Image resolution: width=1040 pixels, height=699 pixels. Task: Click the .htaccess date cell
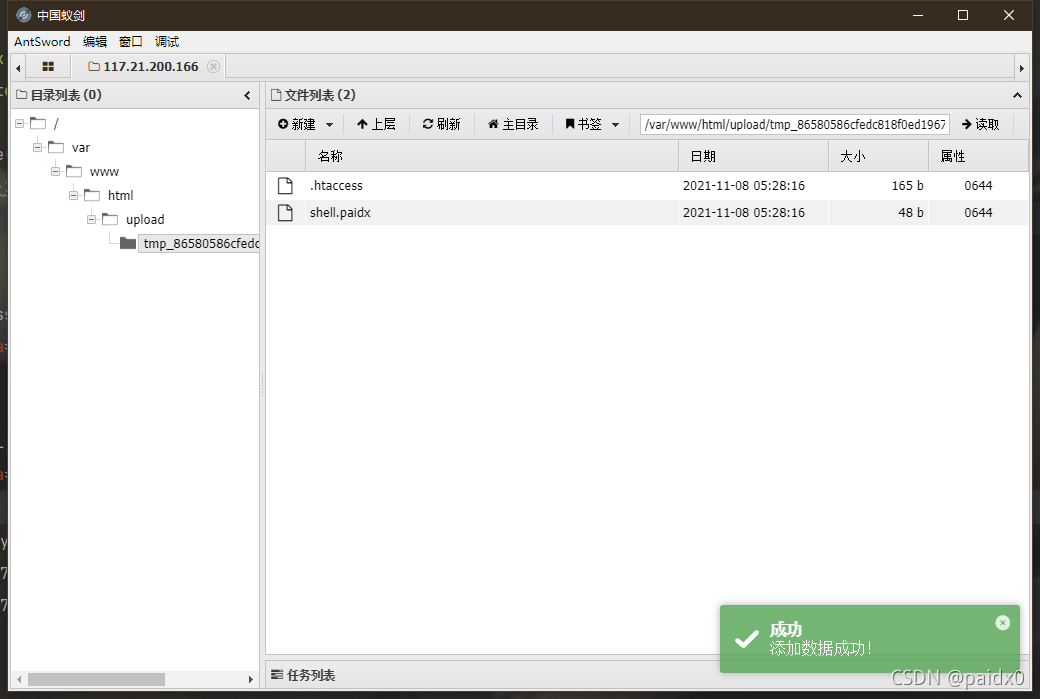(744, 186)
